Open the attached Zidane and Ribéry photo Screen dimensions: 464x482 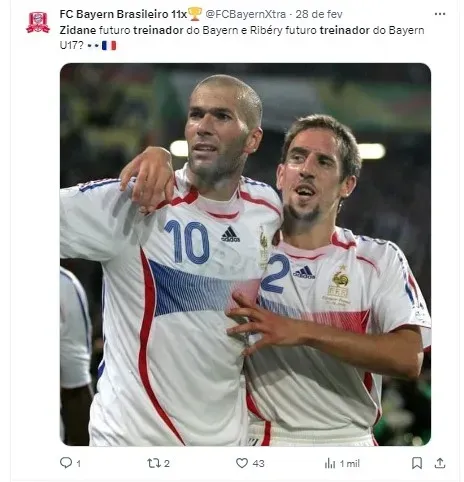245,254
